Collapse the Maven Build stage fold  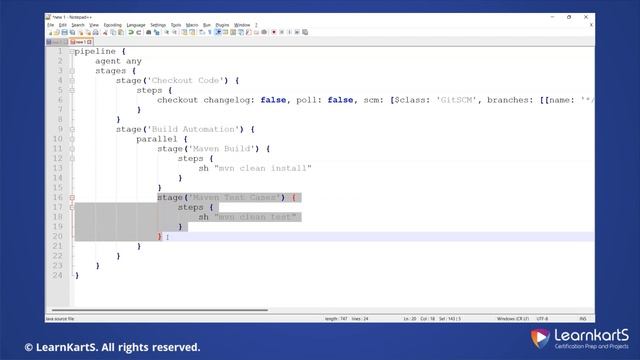tap(72, 149)
